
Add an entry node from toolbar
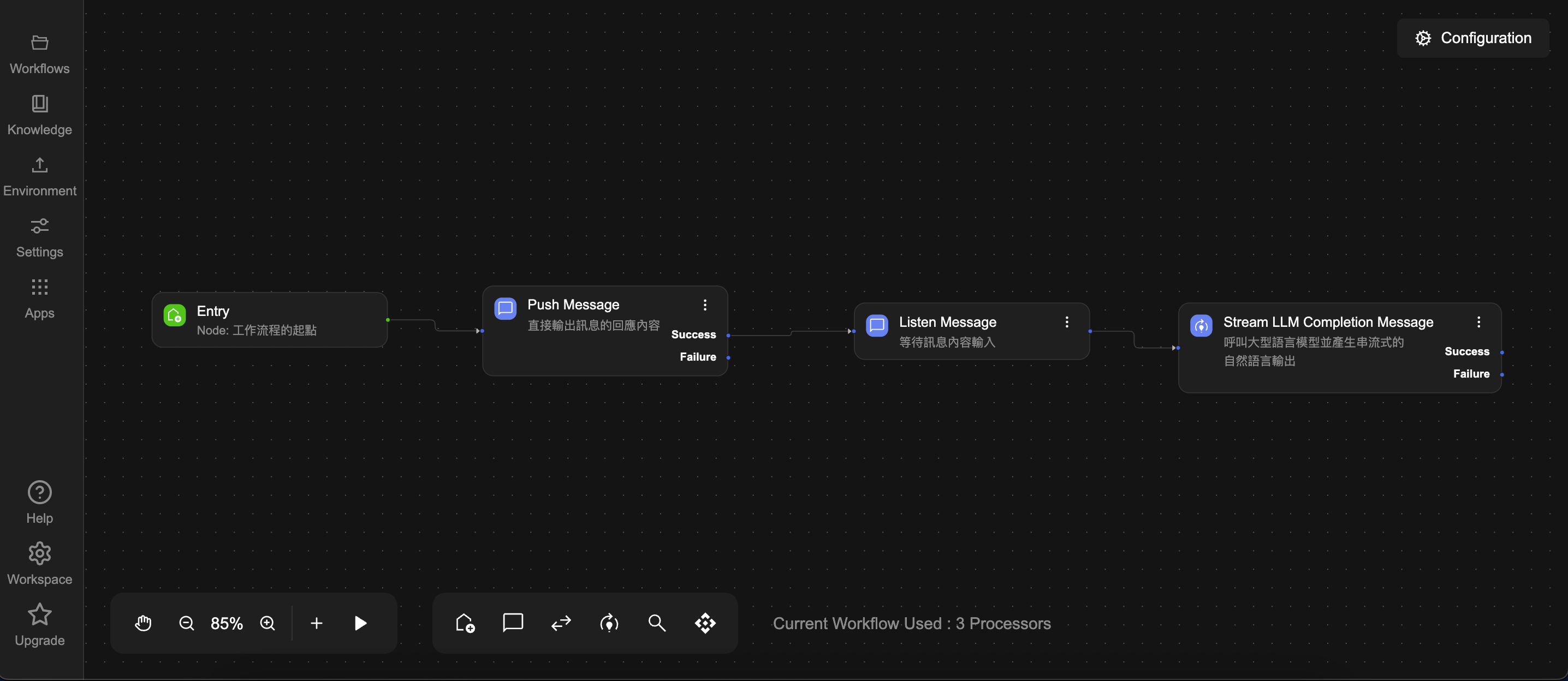tap(465, 623)
